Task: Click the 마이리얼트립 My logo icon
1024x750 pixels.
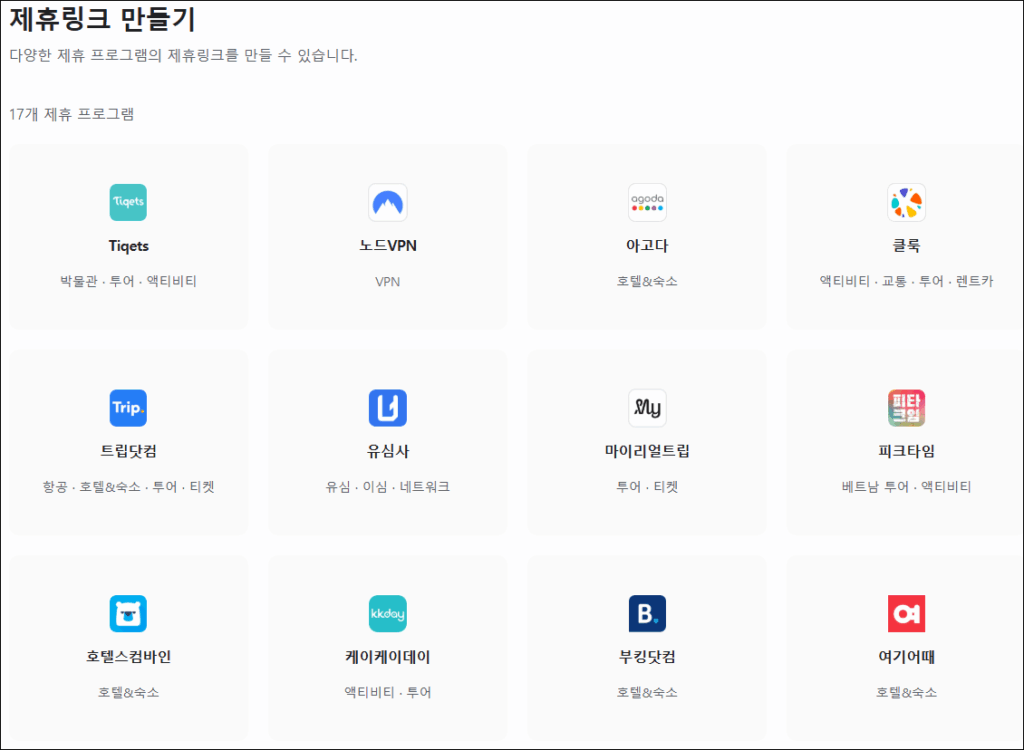Action: coord(647,408)
